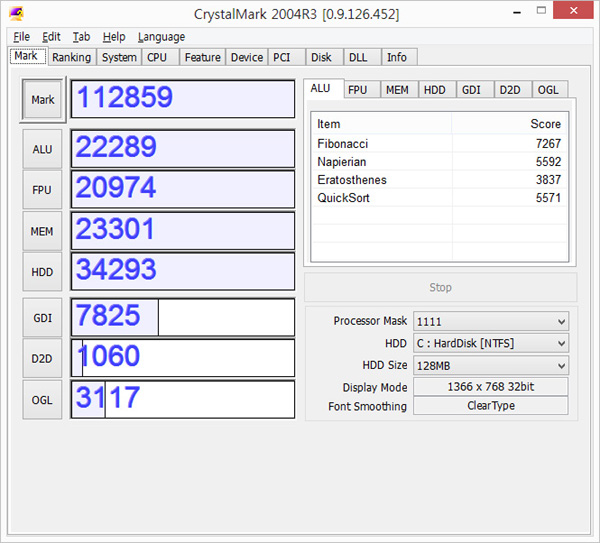Select the OGL results tab
This screenshot has width=600, height=543.
click(x=548, y=90)
